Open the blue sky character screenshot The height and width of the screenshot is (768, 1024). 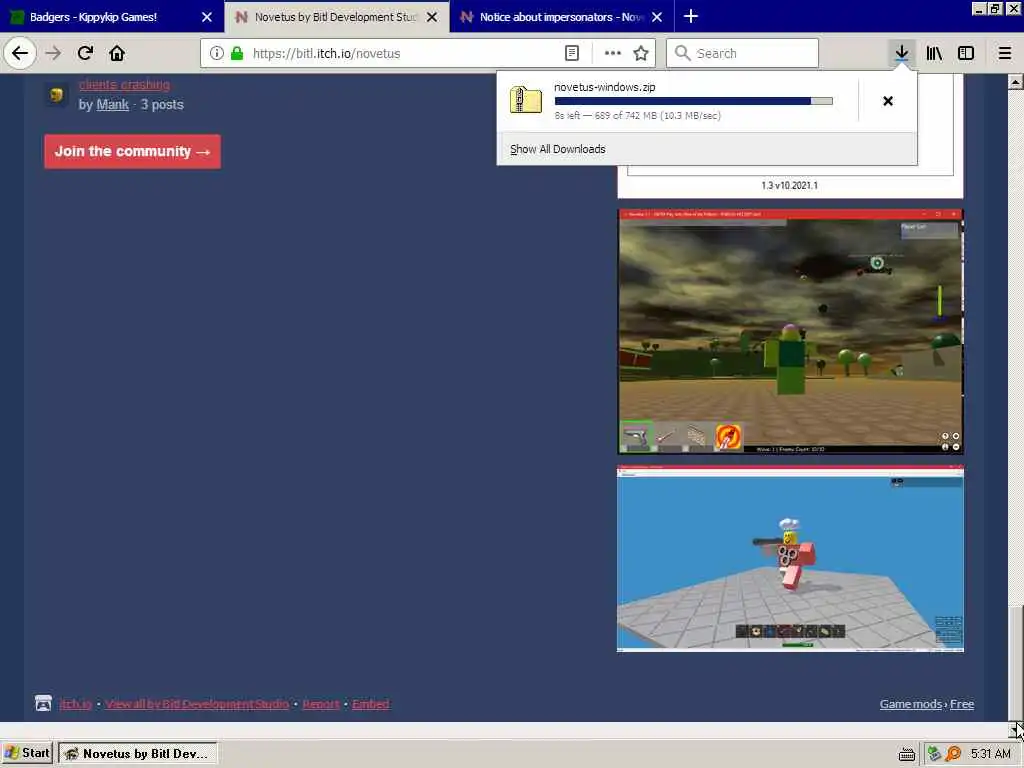(790, 559)
